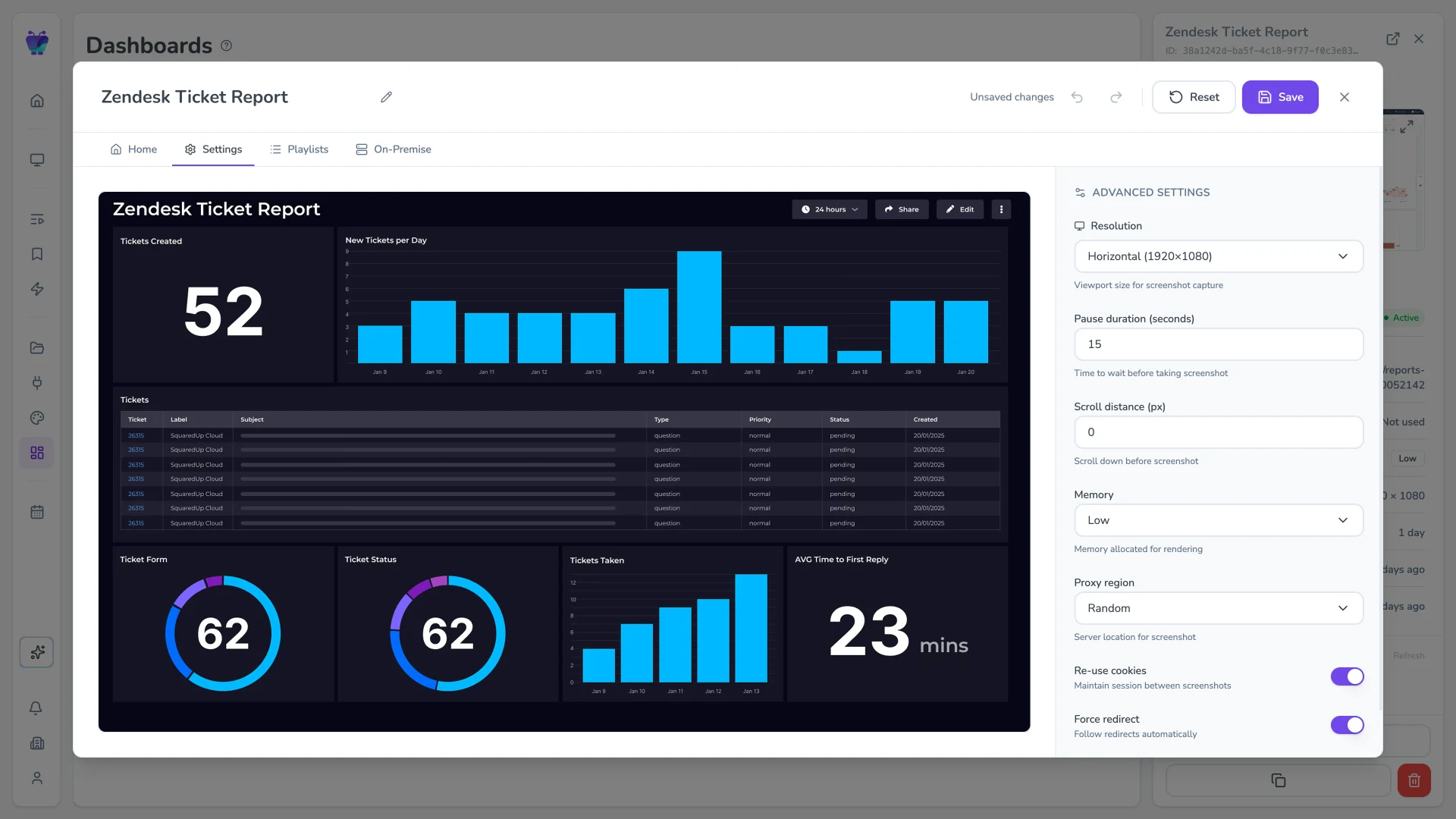This screenshot has width=1456, height=819.
Task: Select the Dashboards grid icon in sidebar
Action: (x=36, y=453)
